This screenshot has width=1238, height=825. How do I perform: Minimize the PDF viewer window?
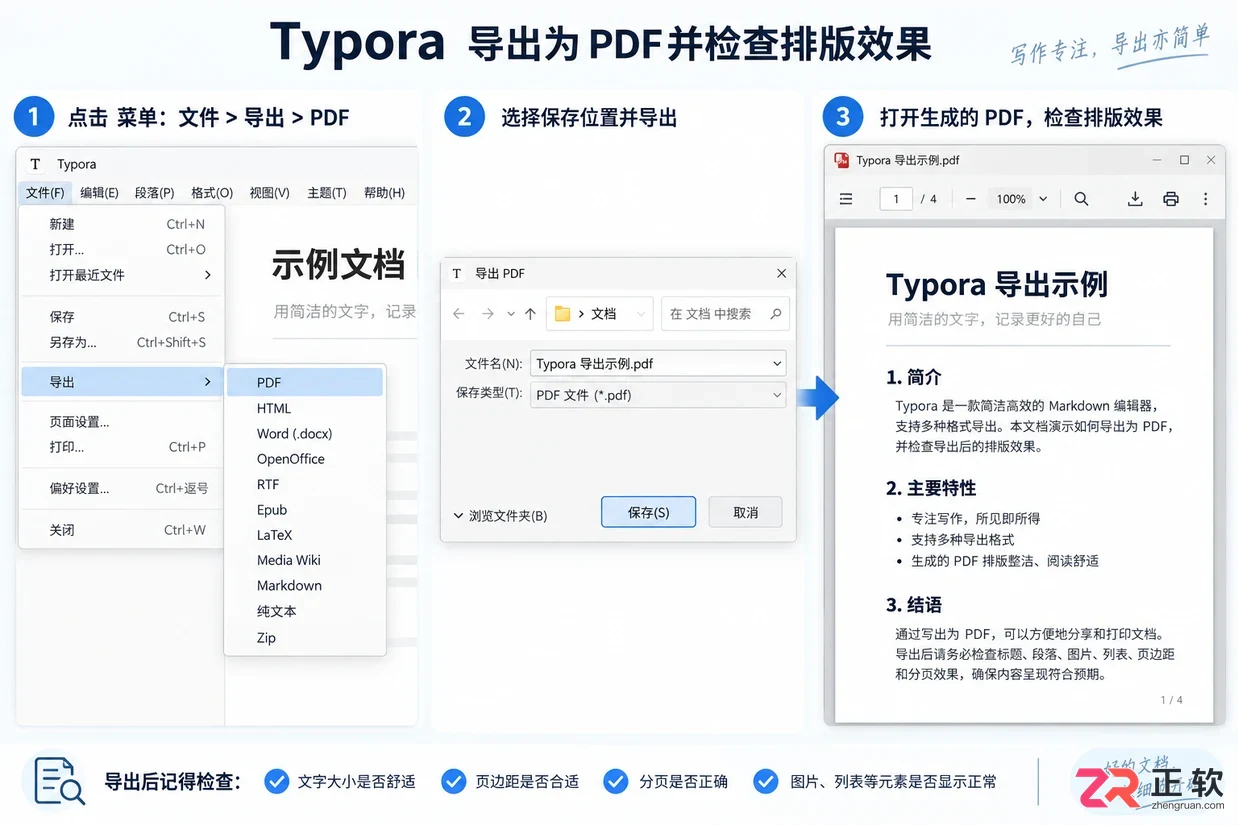tap(1157, 160)
